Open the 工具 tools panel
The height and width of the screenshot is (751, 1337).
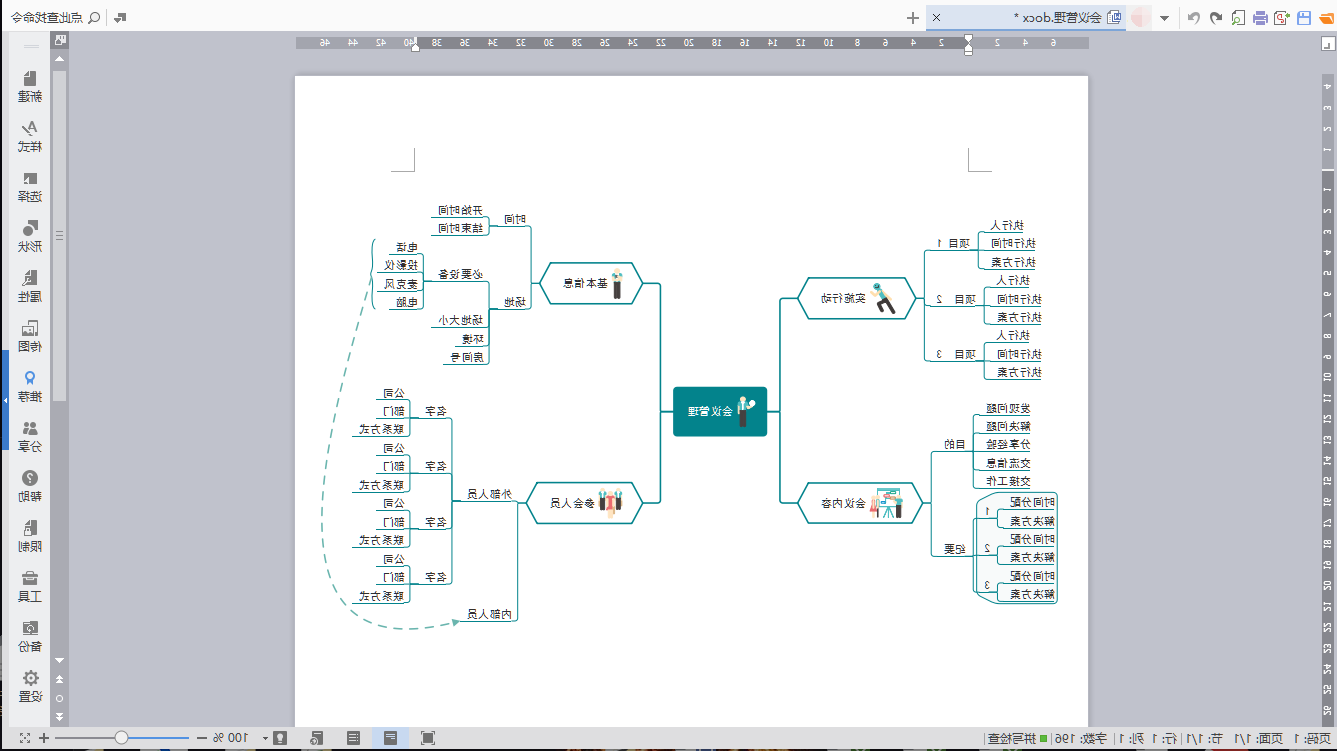point(31,587)
